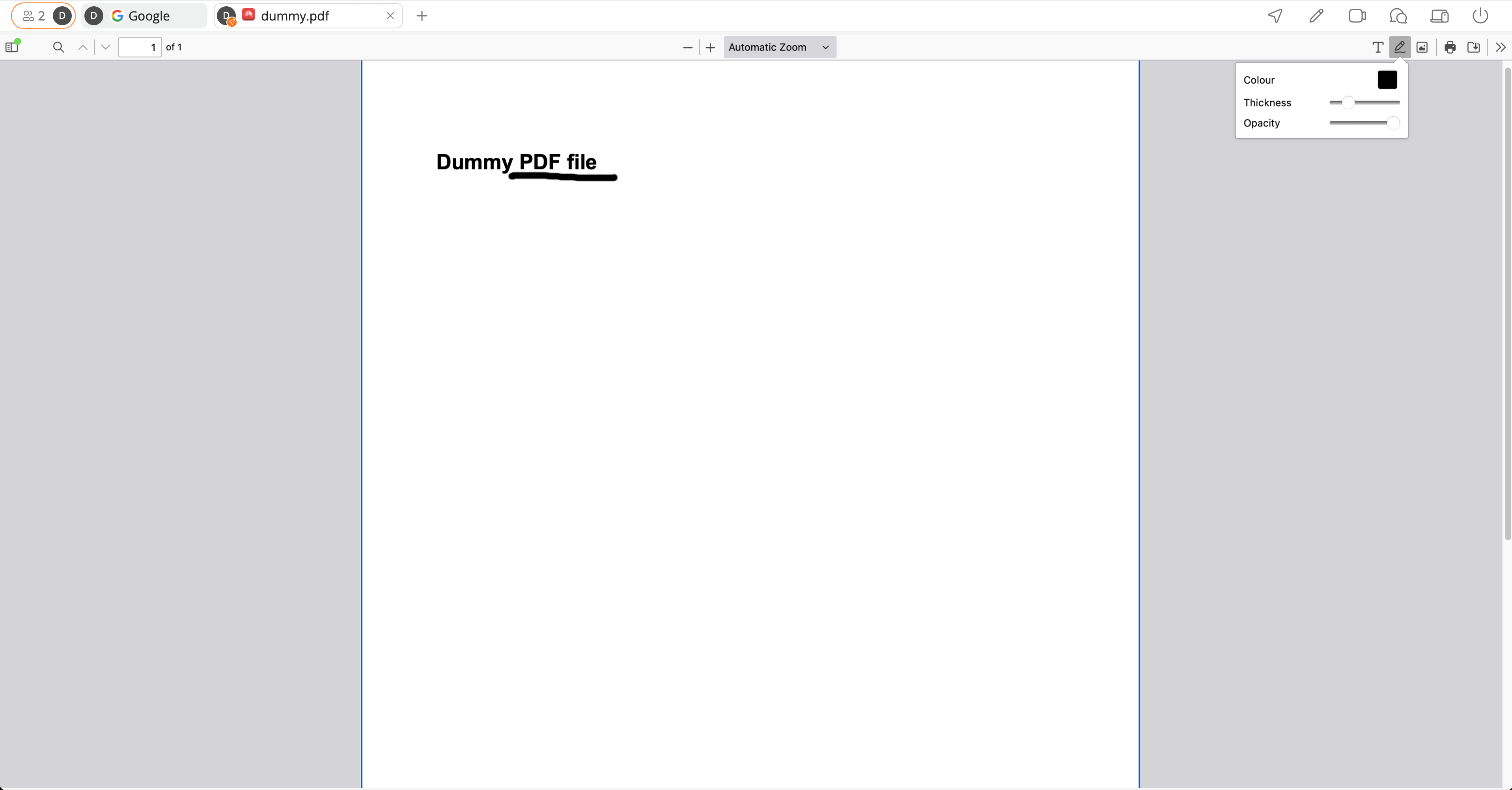This screenshot has width=1512, height=790.
Task: Go to previous page arrow
Action: [83, 47]
